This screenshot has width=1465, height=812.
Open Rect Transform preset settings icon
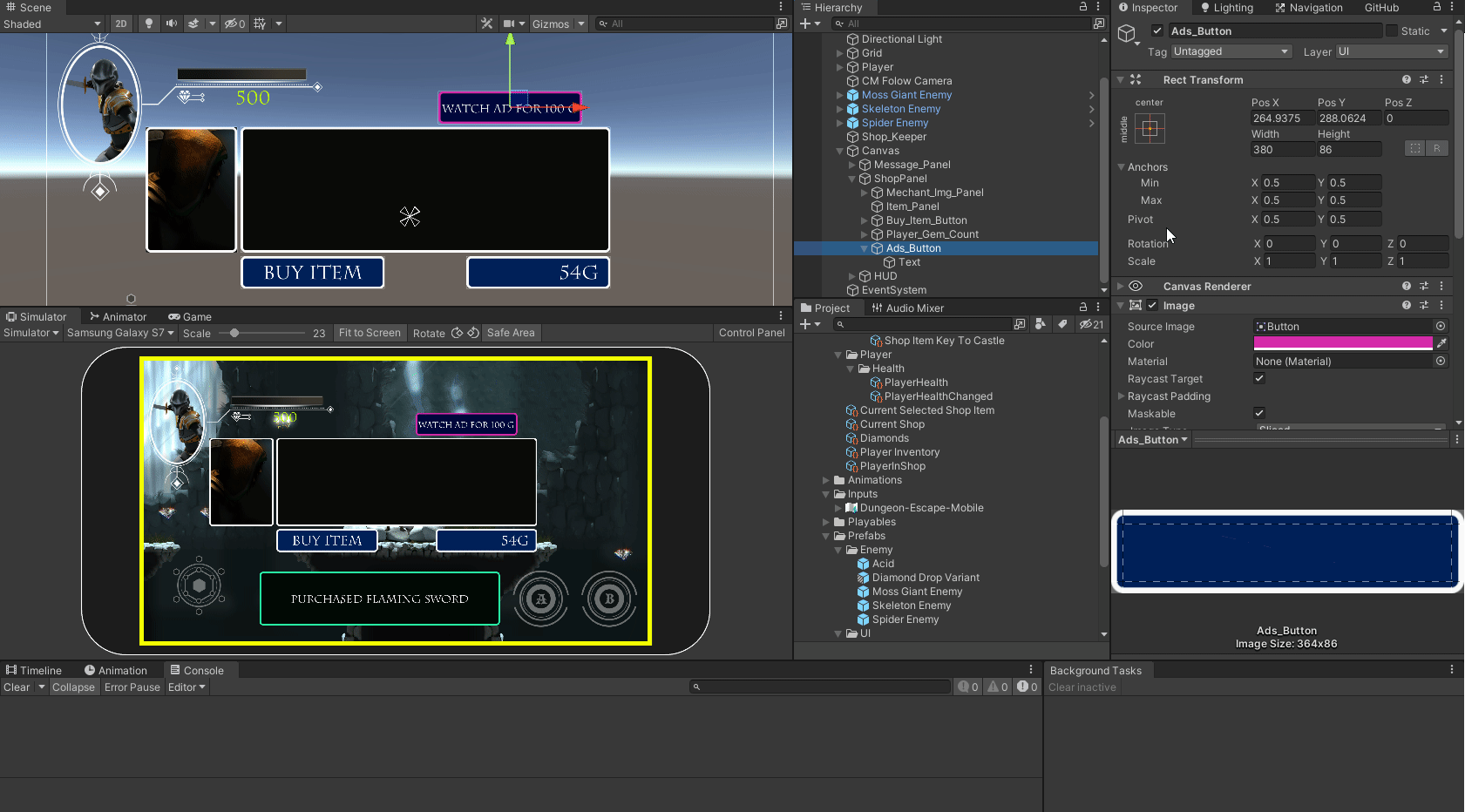point(1424,79)
